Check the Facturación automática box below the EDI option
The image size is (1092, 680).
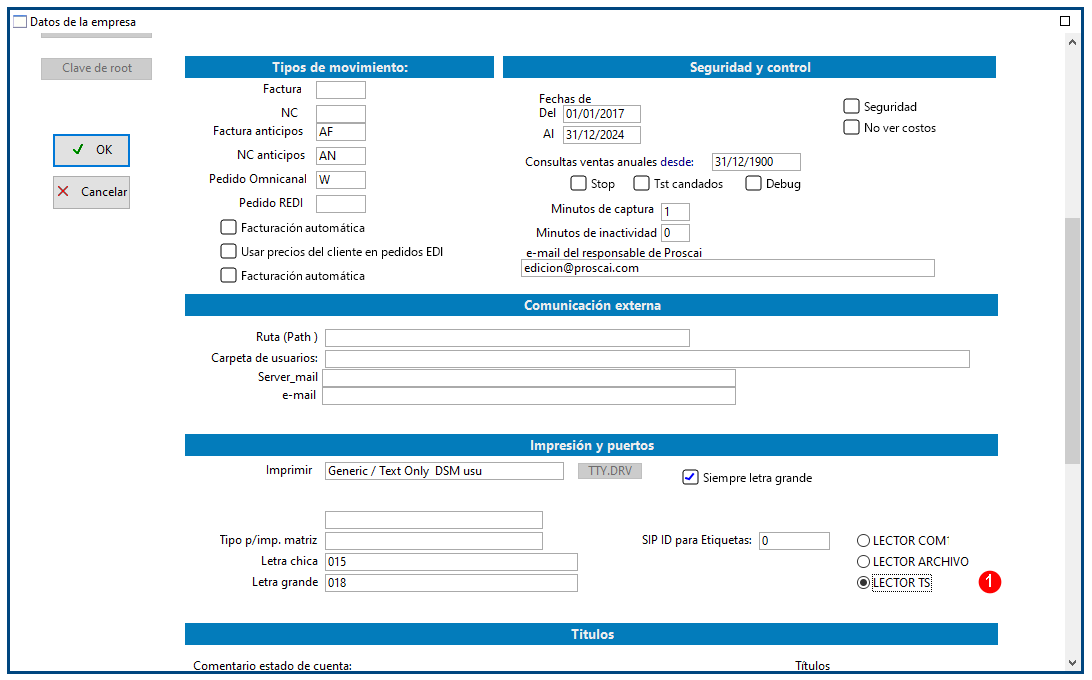click(x=228, y=275)
